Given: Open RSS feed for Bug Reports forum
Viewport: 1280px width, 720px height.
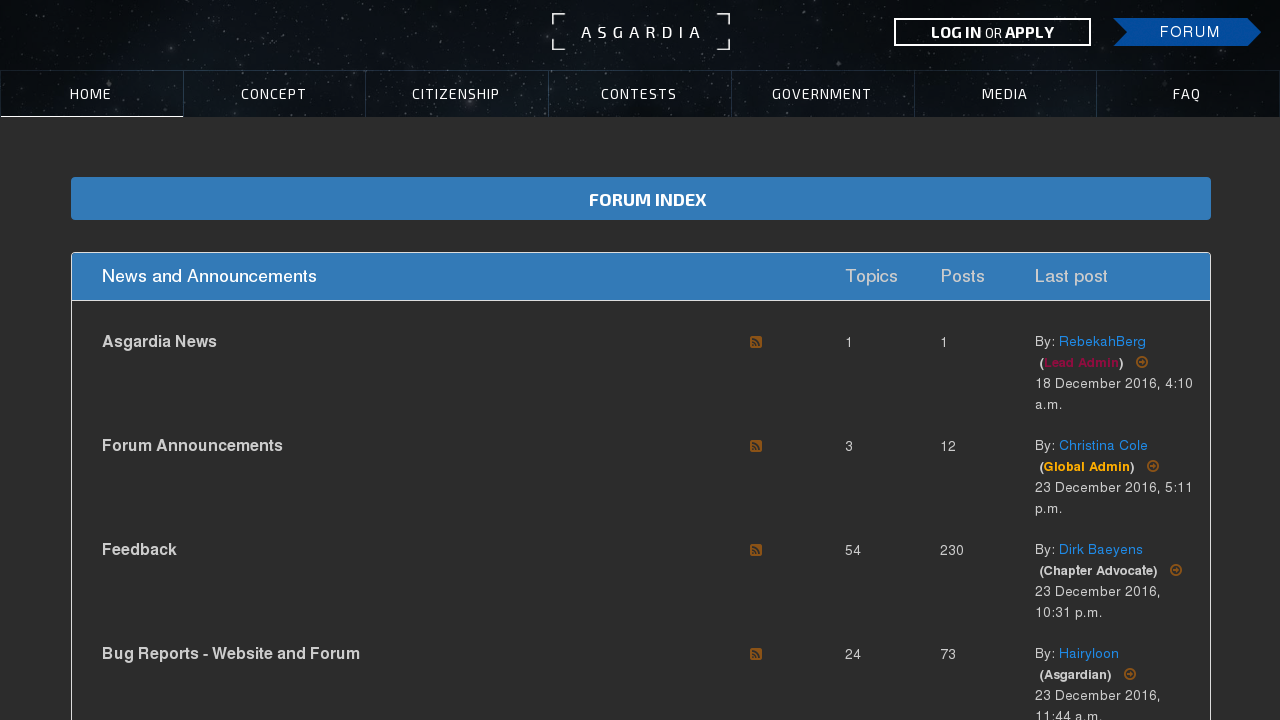Looking at the screenshot, I should point(756,654).
